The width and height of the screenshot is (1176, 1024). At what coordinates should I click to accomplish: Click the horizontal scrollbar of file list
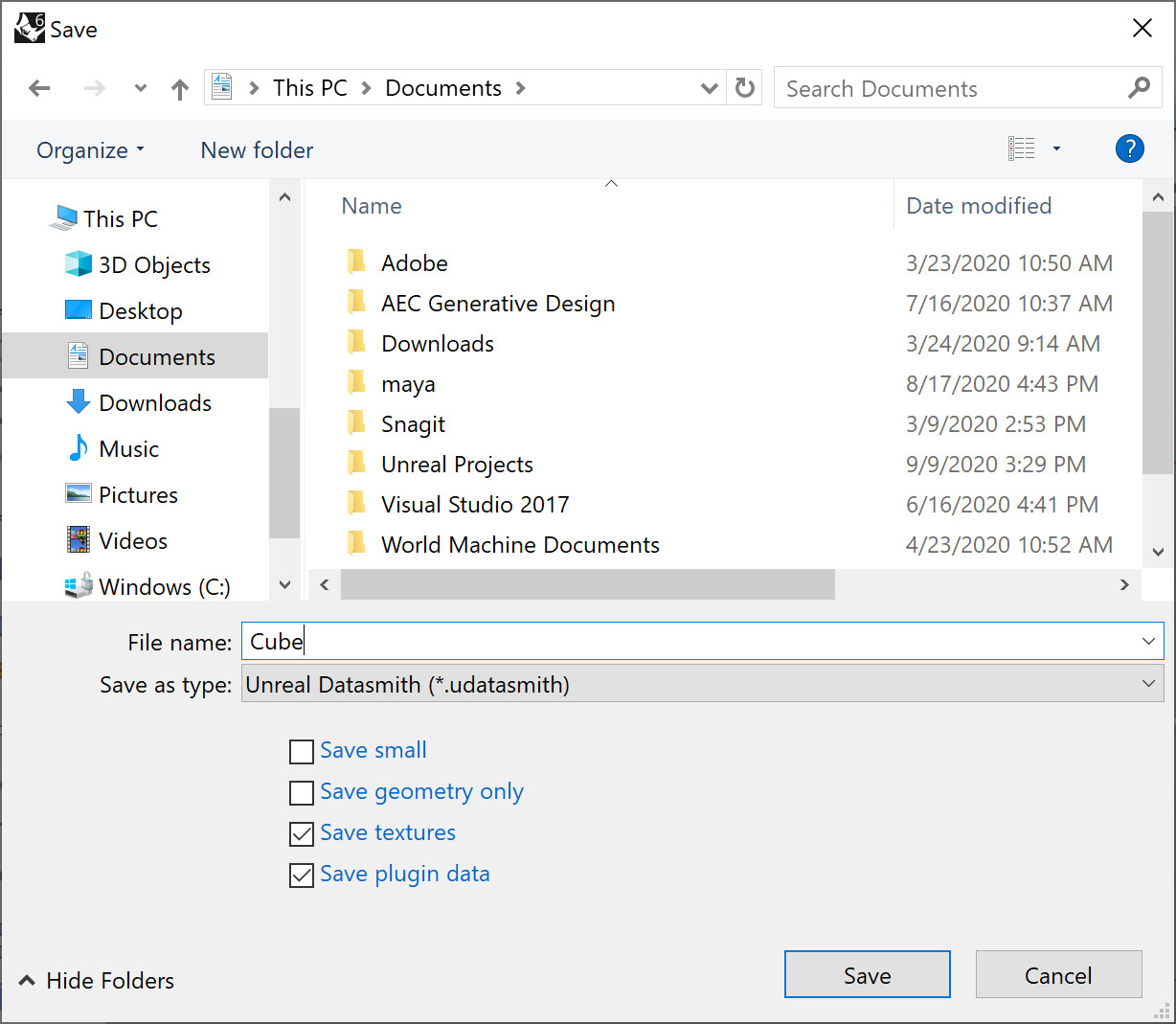pos(587,584)
